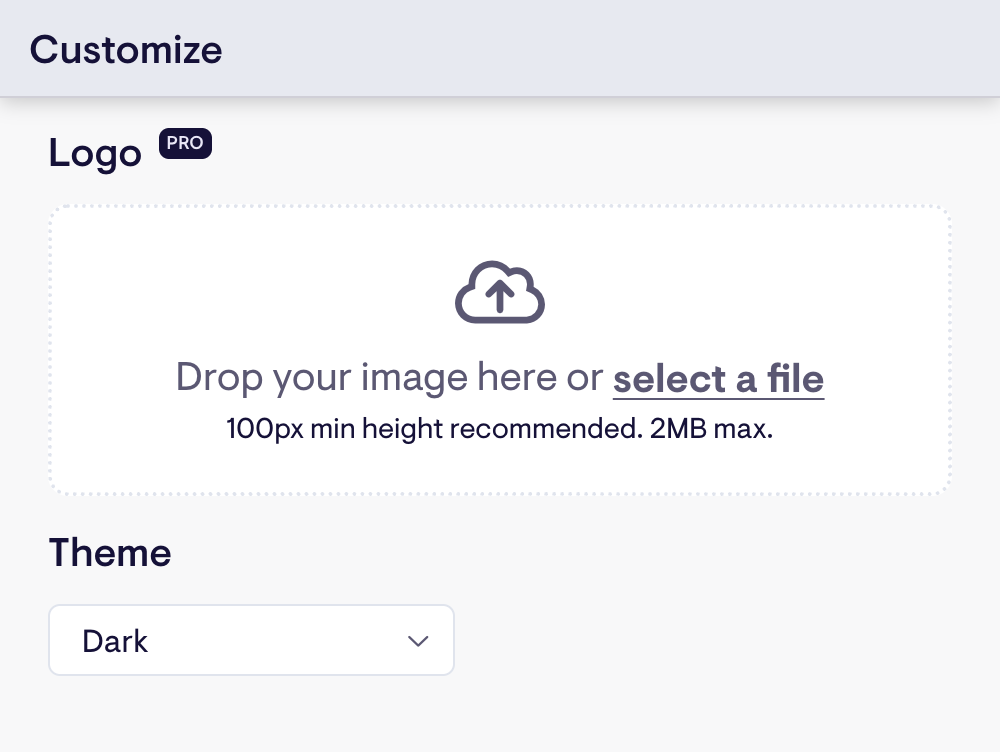The image size is (1000, 752).
Task: Click the Drop your image here prompt
Action: (390, 377)
